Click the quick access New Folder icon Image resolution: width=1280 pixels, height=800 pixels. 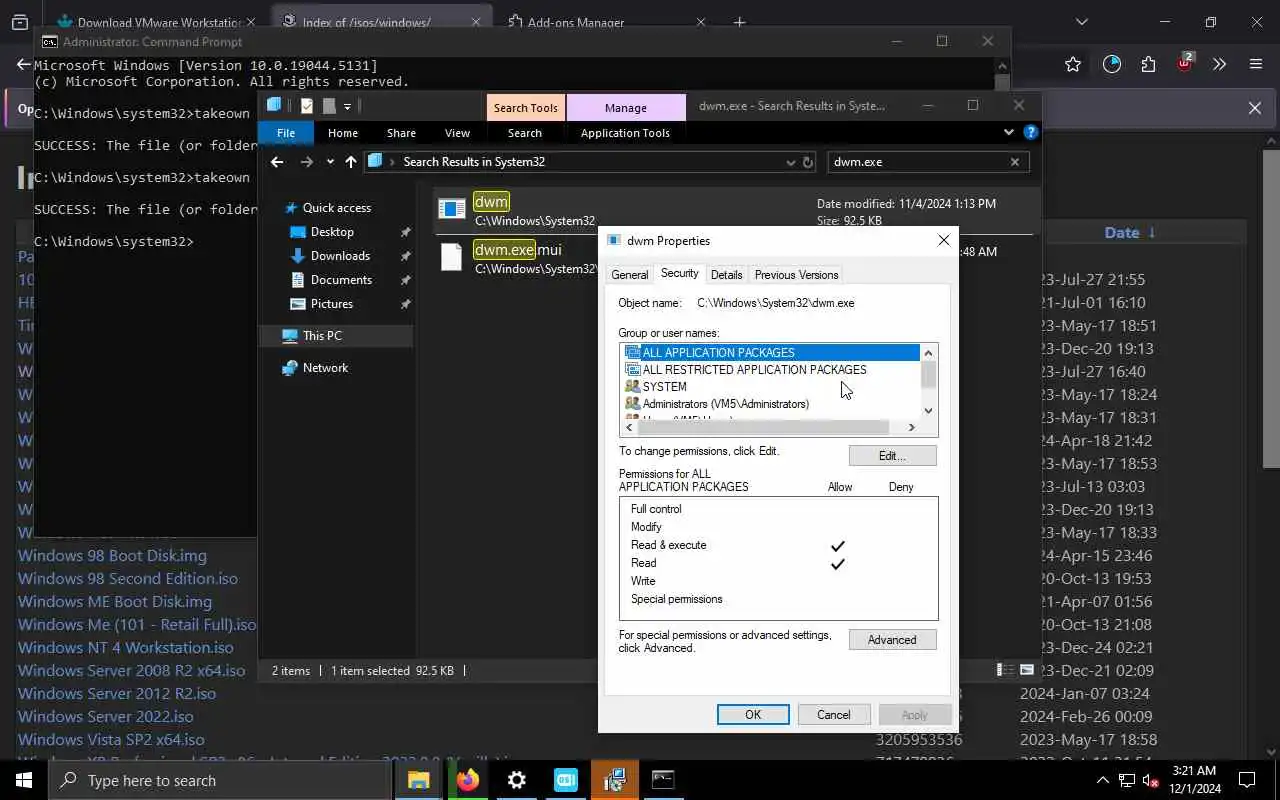(328, 106)
